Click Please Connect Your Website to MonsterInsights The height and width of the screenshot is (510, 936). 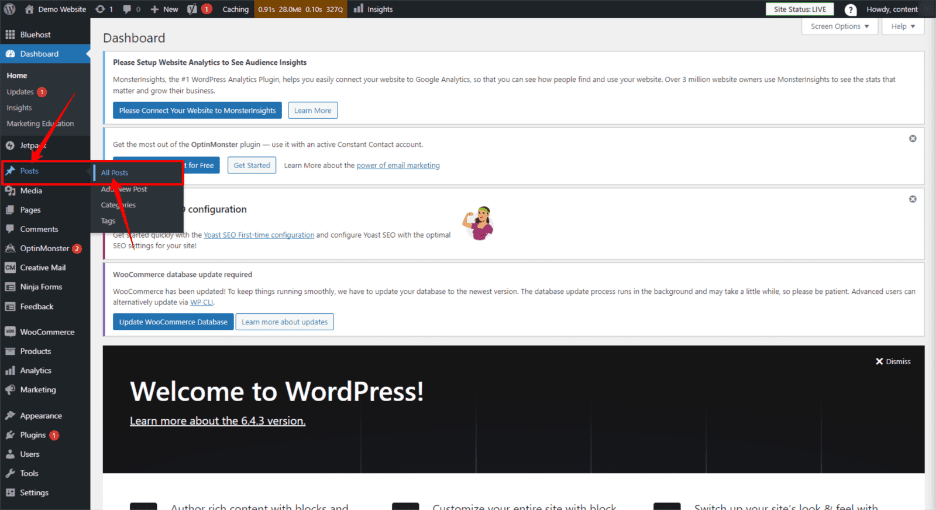click(x=197, y=110)
